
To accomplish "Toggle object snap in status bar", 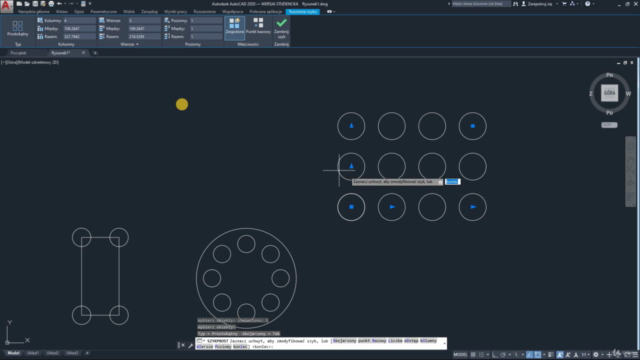I will [x=538, y=355].
